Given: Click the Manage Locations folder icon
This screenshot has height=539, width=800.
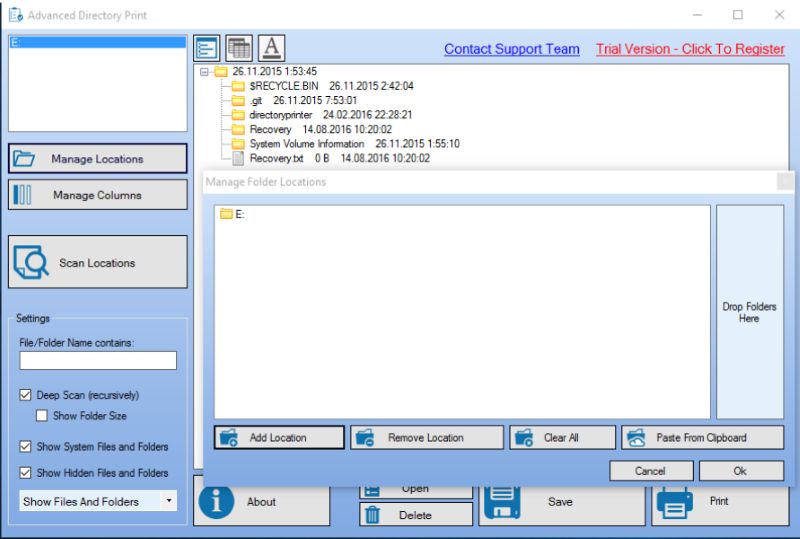Looking at the screenshot, I should pos(23,158).
